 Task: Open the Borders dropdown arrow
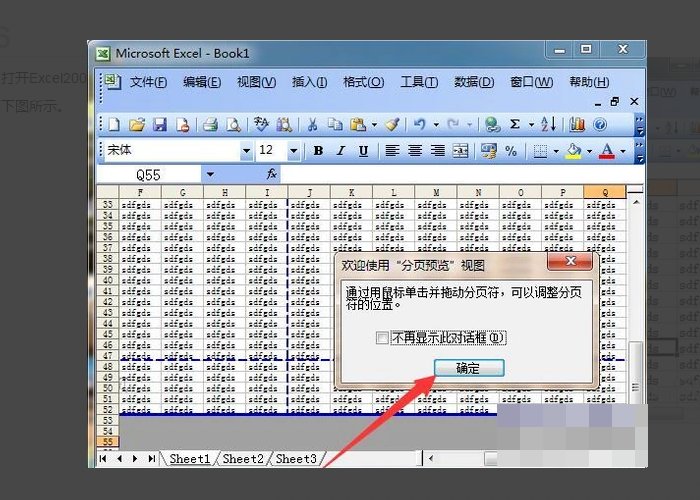[556, 151]
